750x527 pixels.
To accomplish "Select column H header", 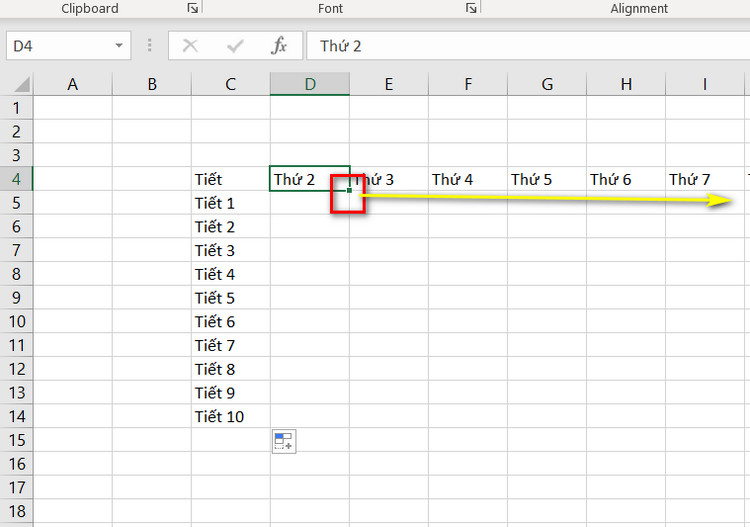I will click(626, 84).
